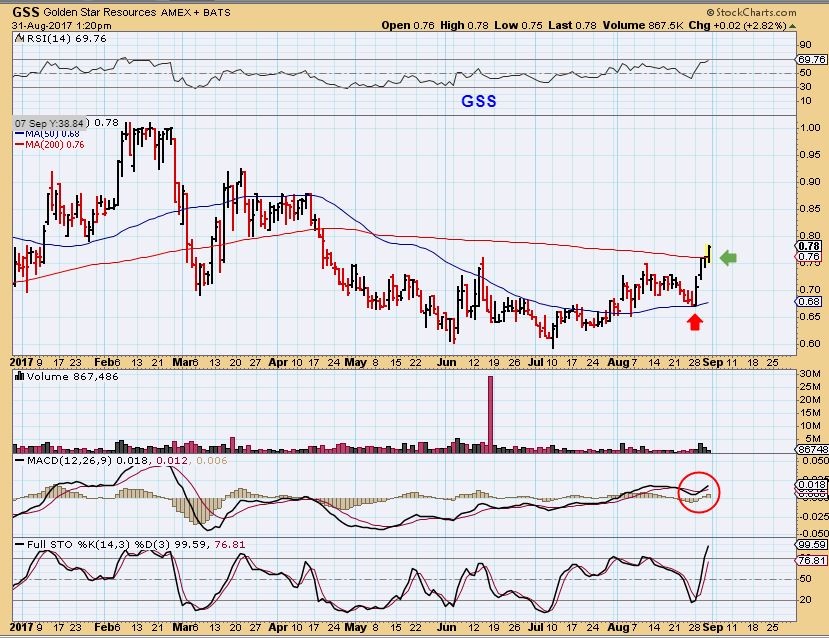Click the green left arrow beside the latest price
This screenshot has height=638, width=829.
coord(728,258)
